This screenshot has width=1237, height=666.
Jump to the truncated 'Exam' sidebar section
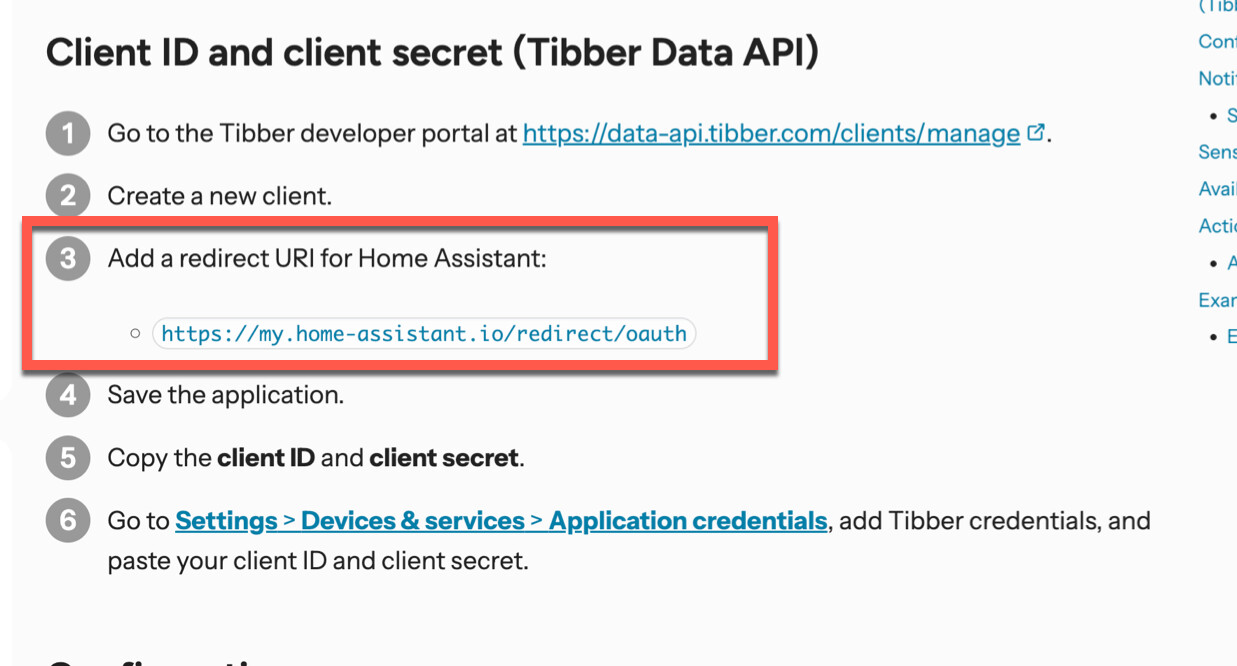pos(1217,300)
